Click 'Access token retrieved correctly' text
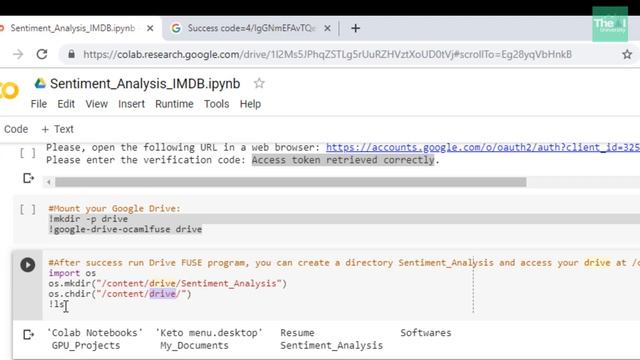 (x=343, y=160)
